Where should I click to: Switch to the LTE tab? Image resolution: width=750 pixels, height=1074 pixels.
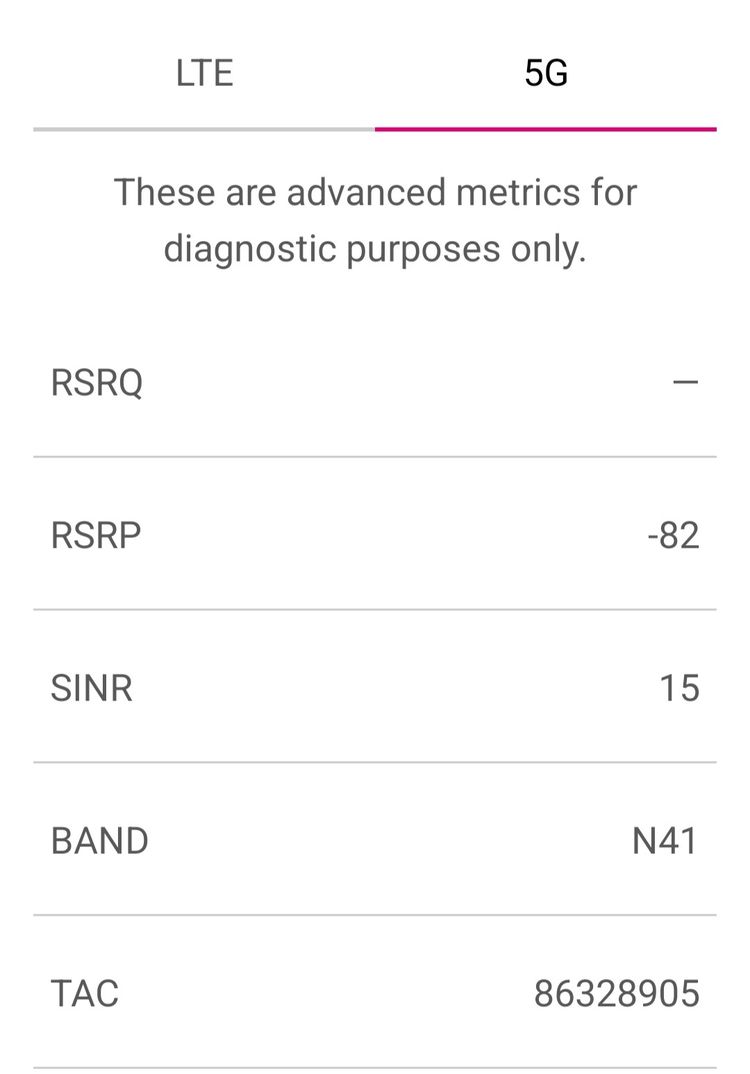(x=204, y=73)
